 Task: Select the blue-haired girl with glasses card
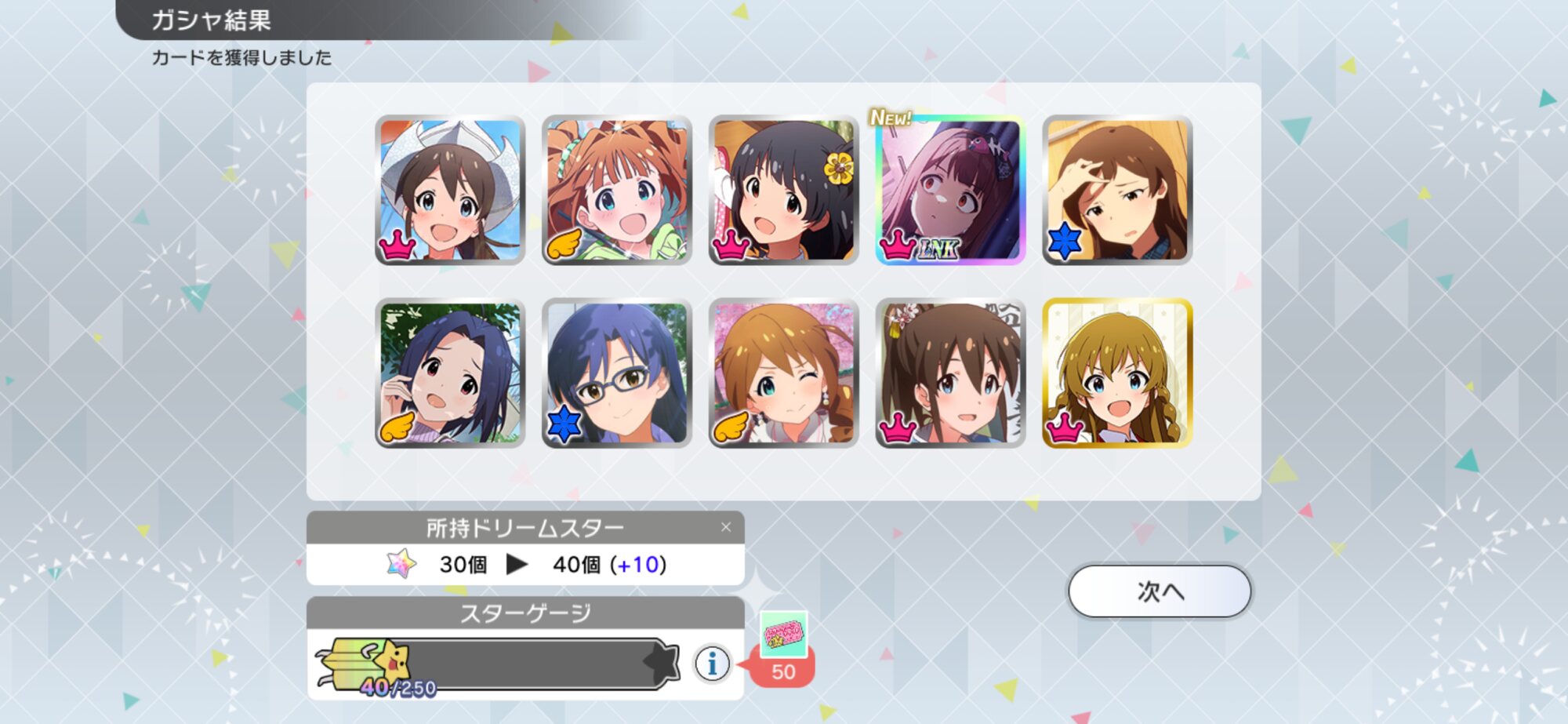[617, 373]
